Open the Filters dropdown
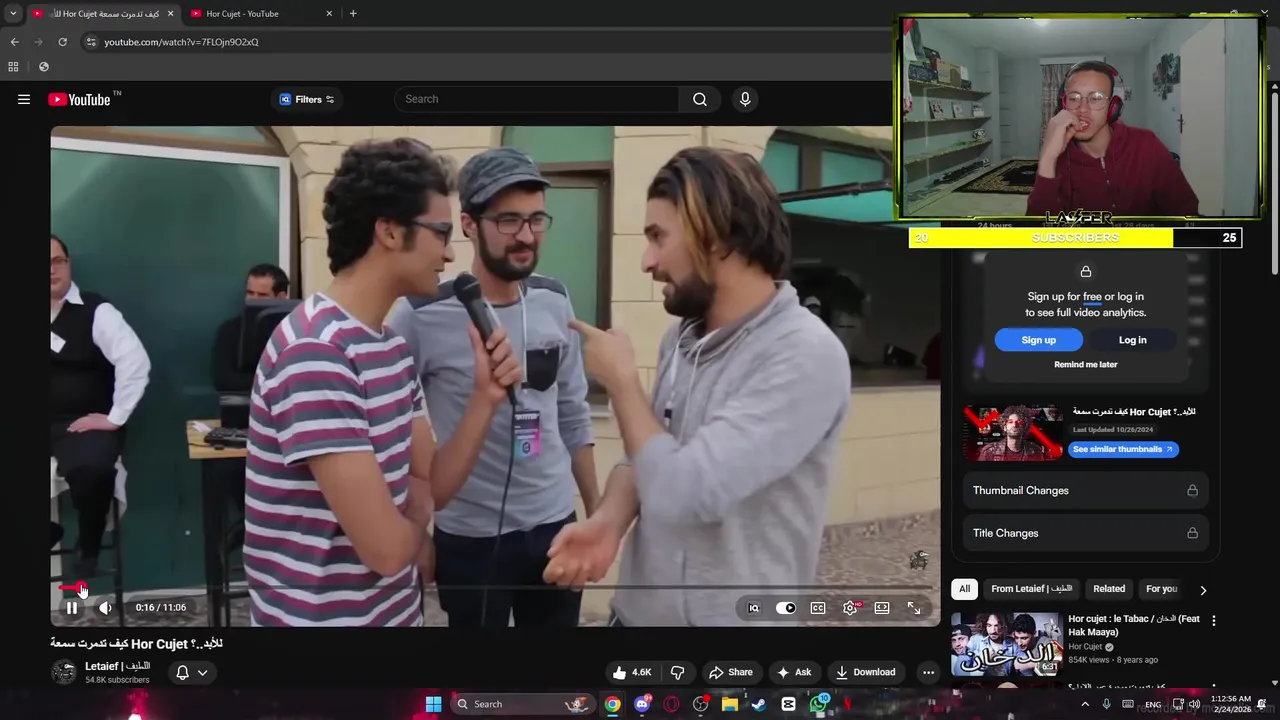 coord(307,99)
